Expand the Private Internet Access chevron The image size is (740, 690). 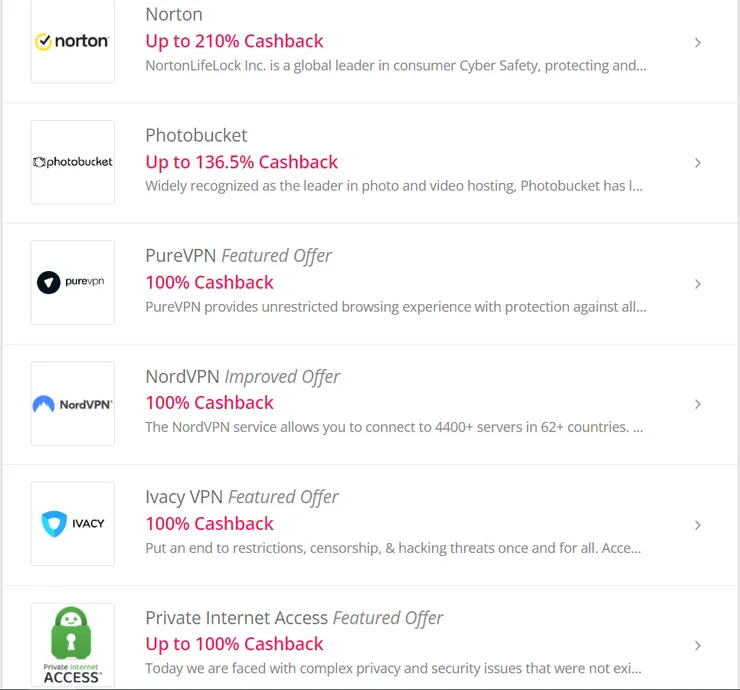pyautogui.click(x=697, y=645)
